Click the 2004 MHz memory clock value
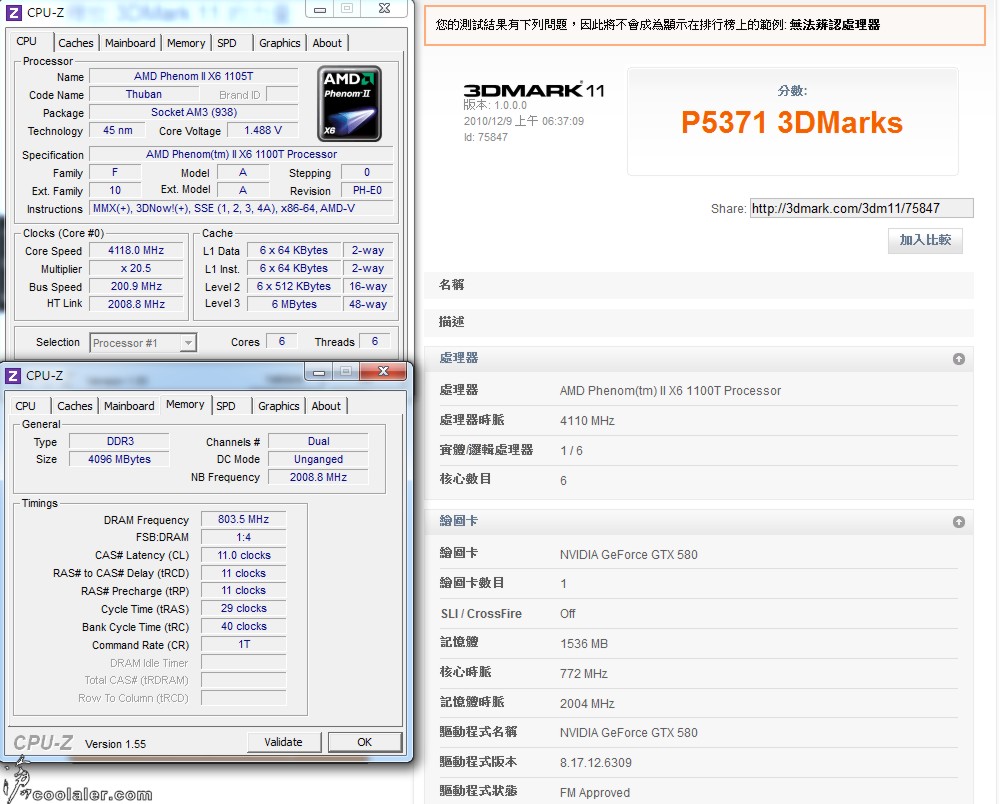 click(x=587, y=703)
